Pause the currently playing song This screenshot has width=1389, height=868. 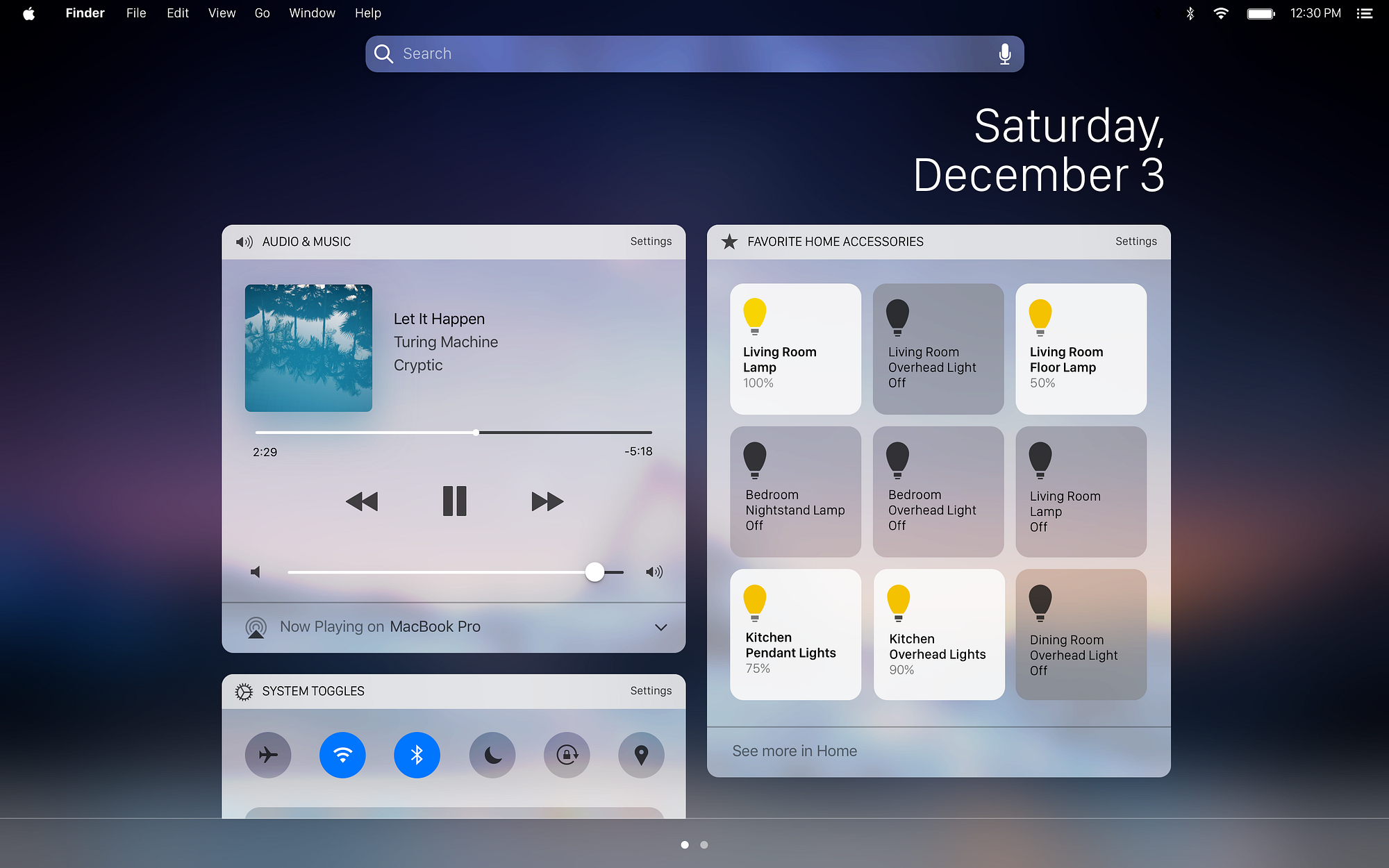[455, 501]
